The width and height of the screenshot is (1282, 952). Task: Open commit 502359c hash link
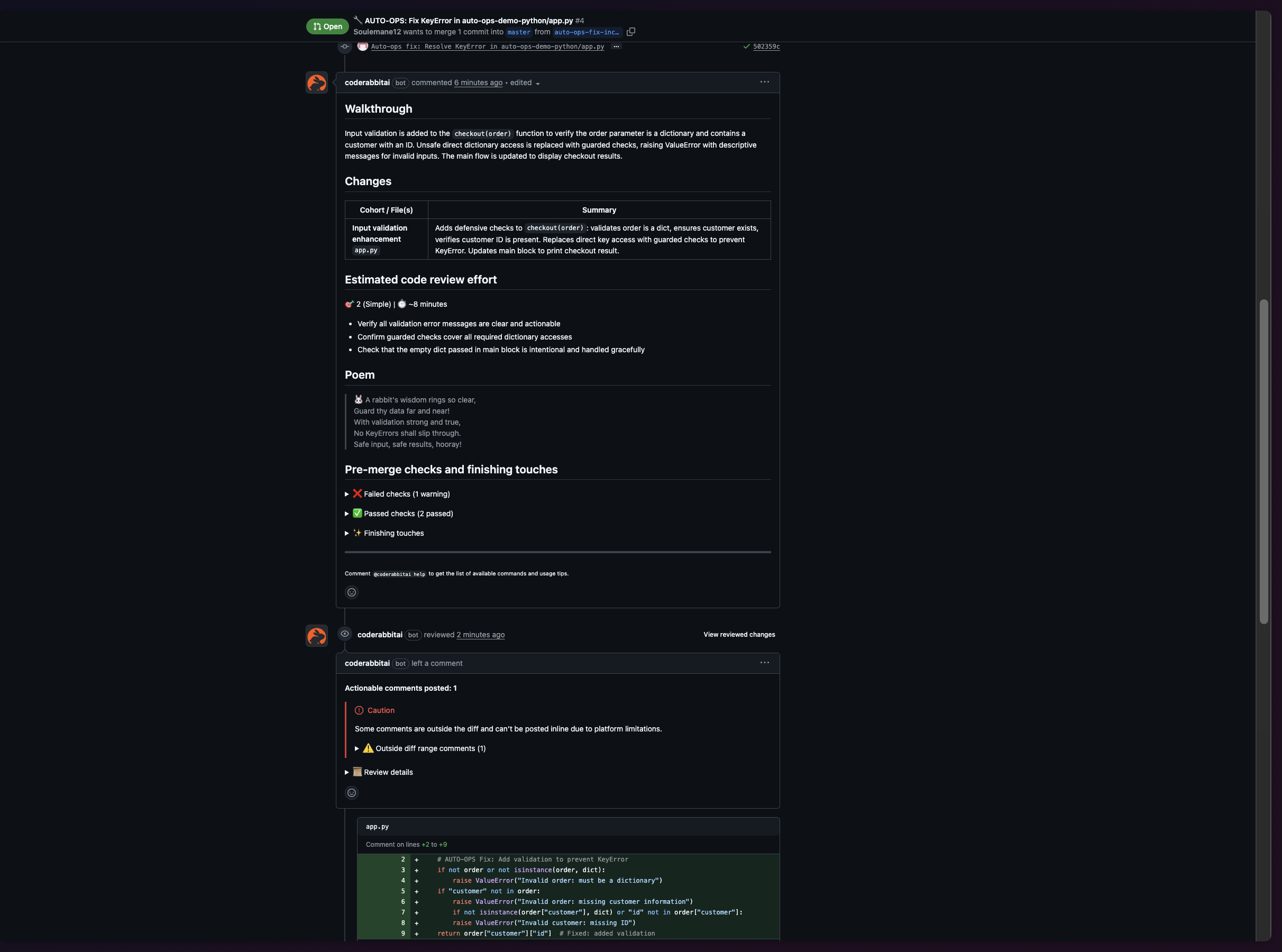click(x=766, y=47)
